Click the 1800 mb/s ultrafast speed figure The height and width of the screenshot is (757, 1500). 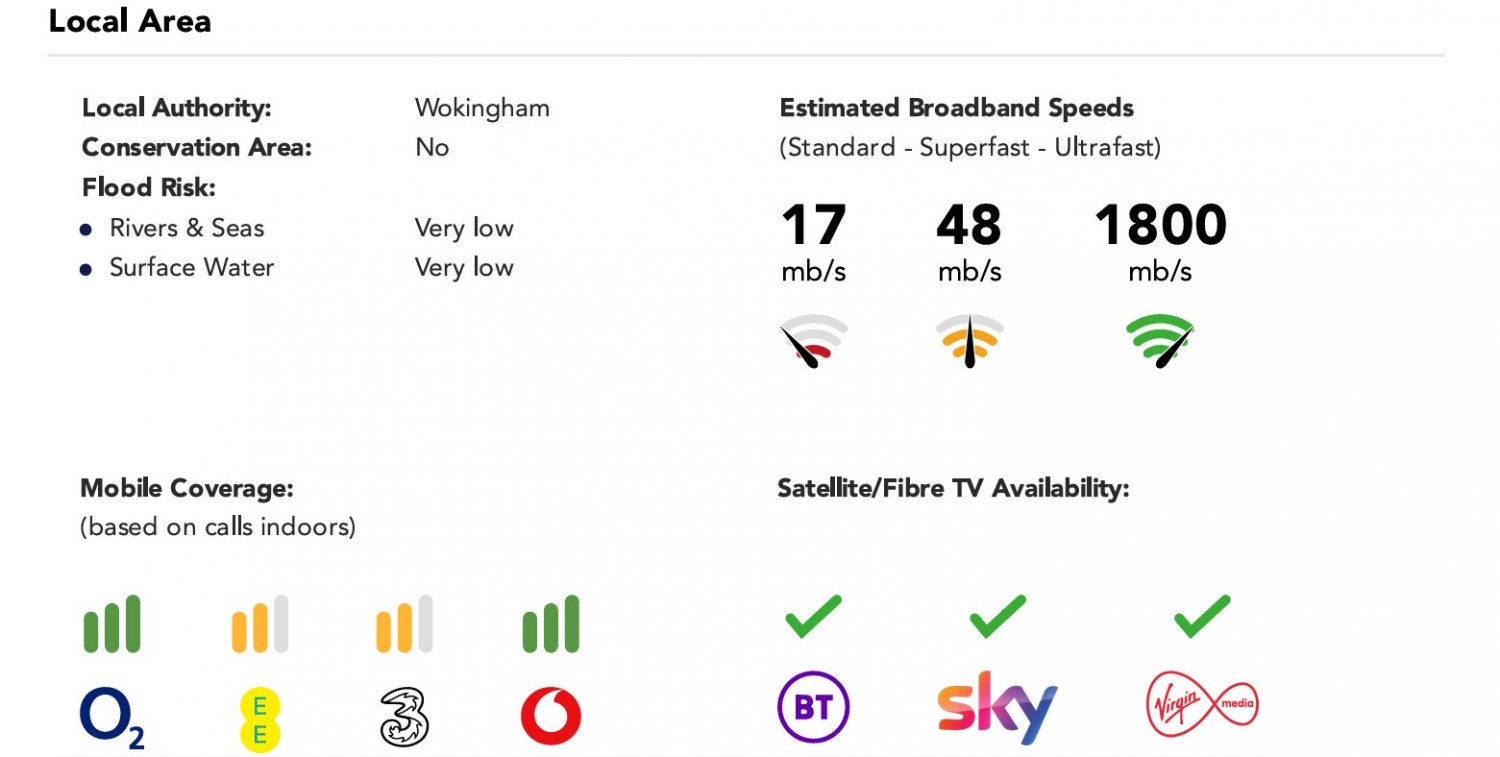pyautogui.click(x=1160, y=226)
